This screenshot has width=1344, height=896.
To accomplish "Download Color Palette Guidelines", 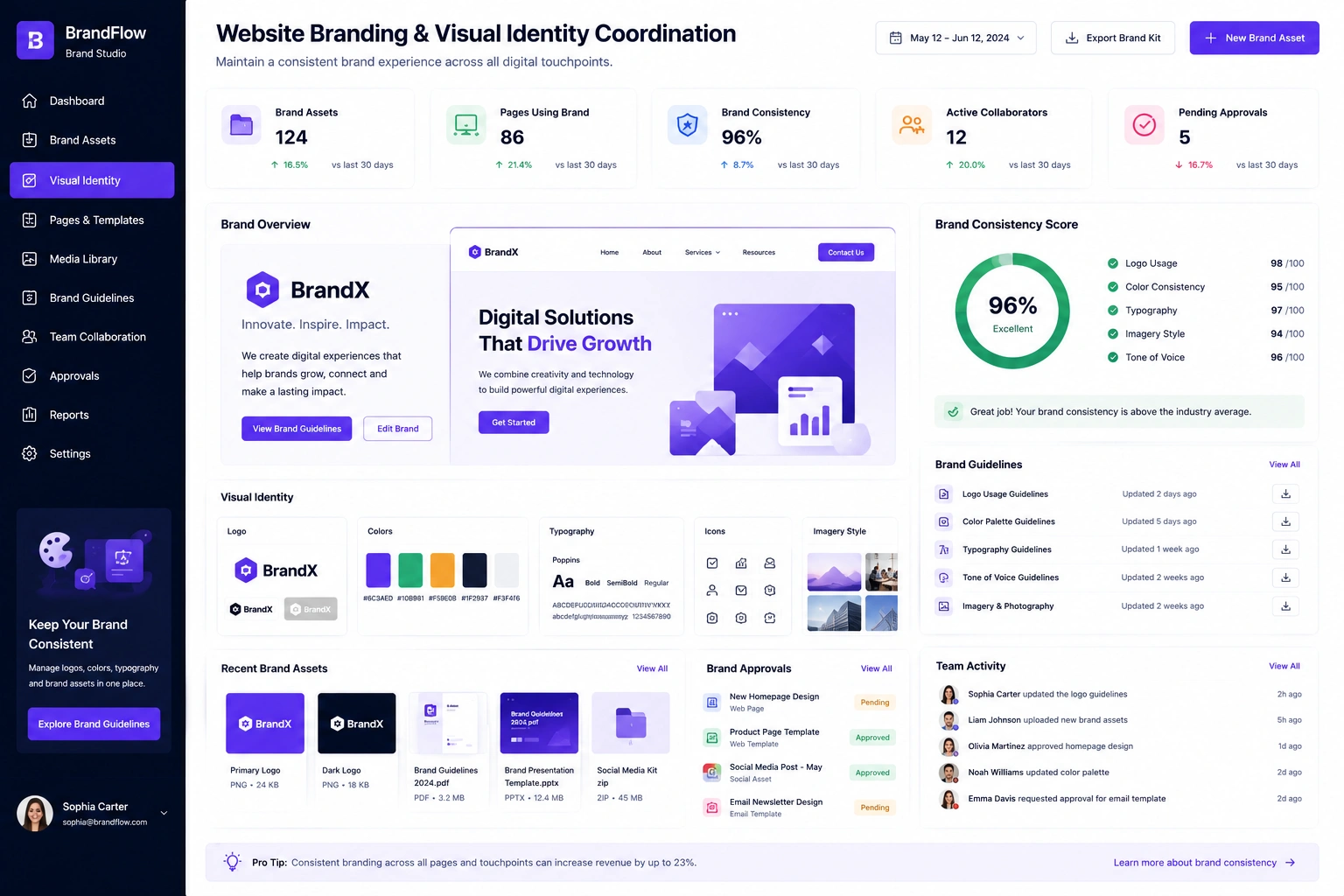I will 1285,521.
